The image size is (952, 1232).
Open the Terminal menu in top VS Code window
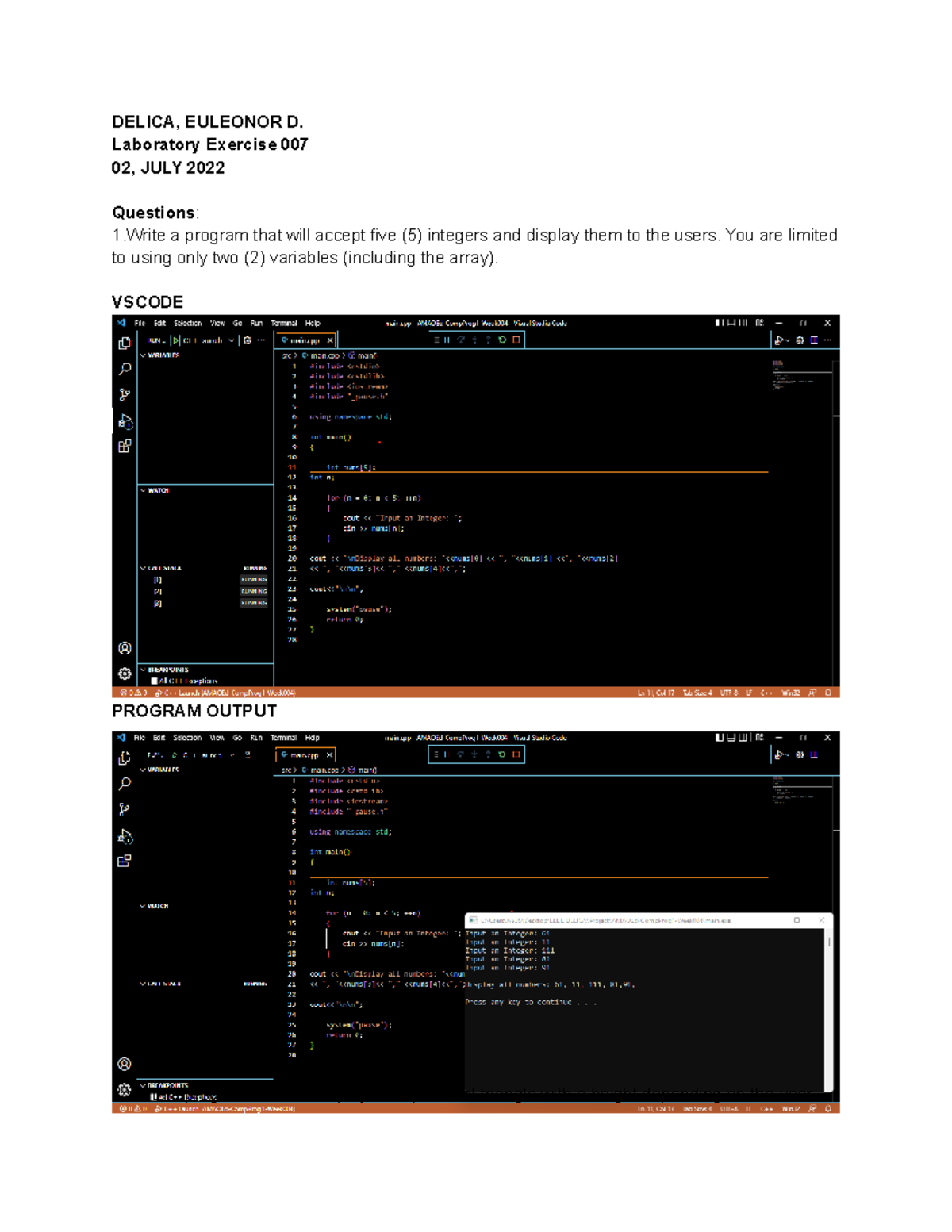click(283, 323)
